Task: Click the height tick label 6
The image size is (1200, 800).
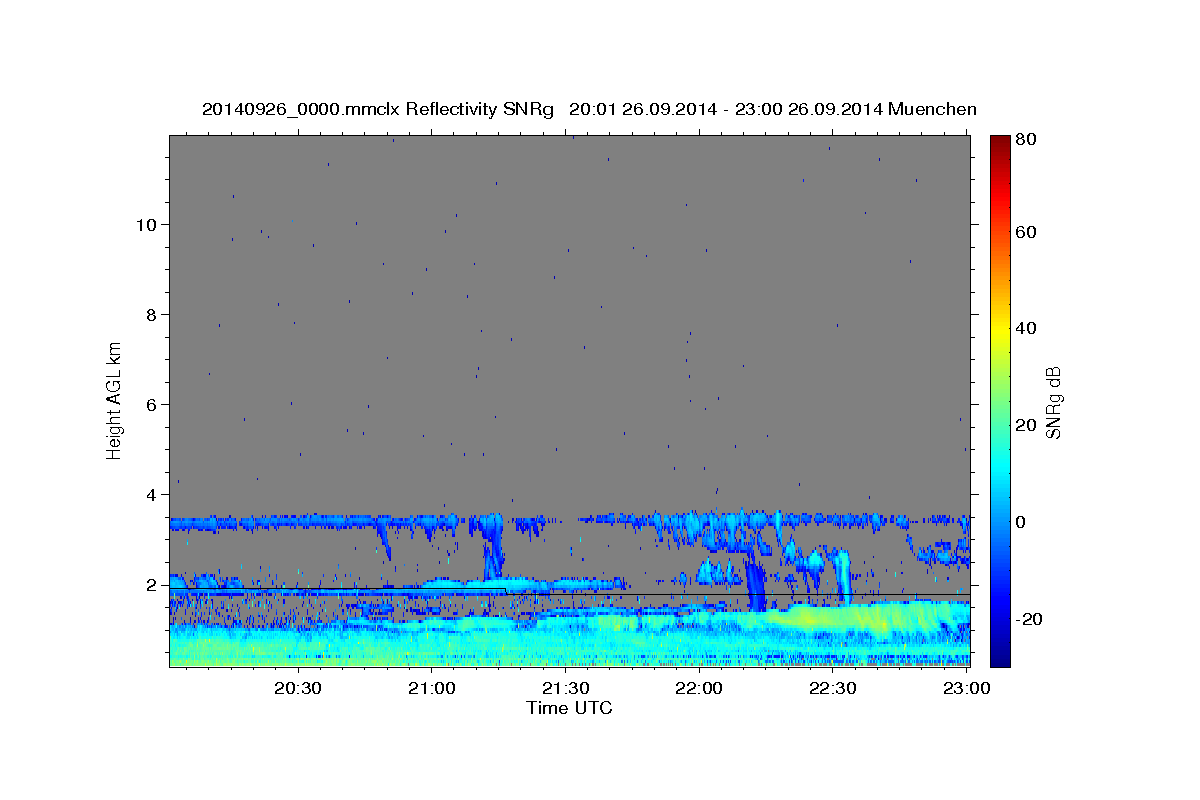Action: [x=152, y=404]
